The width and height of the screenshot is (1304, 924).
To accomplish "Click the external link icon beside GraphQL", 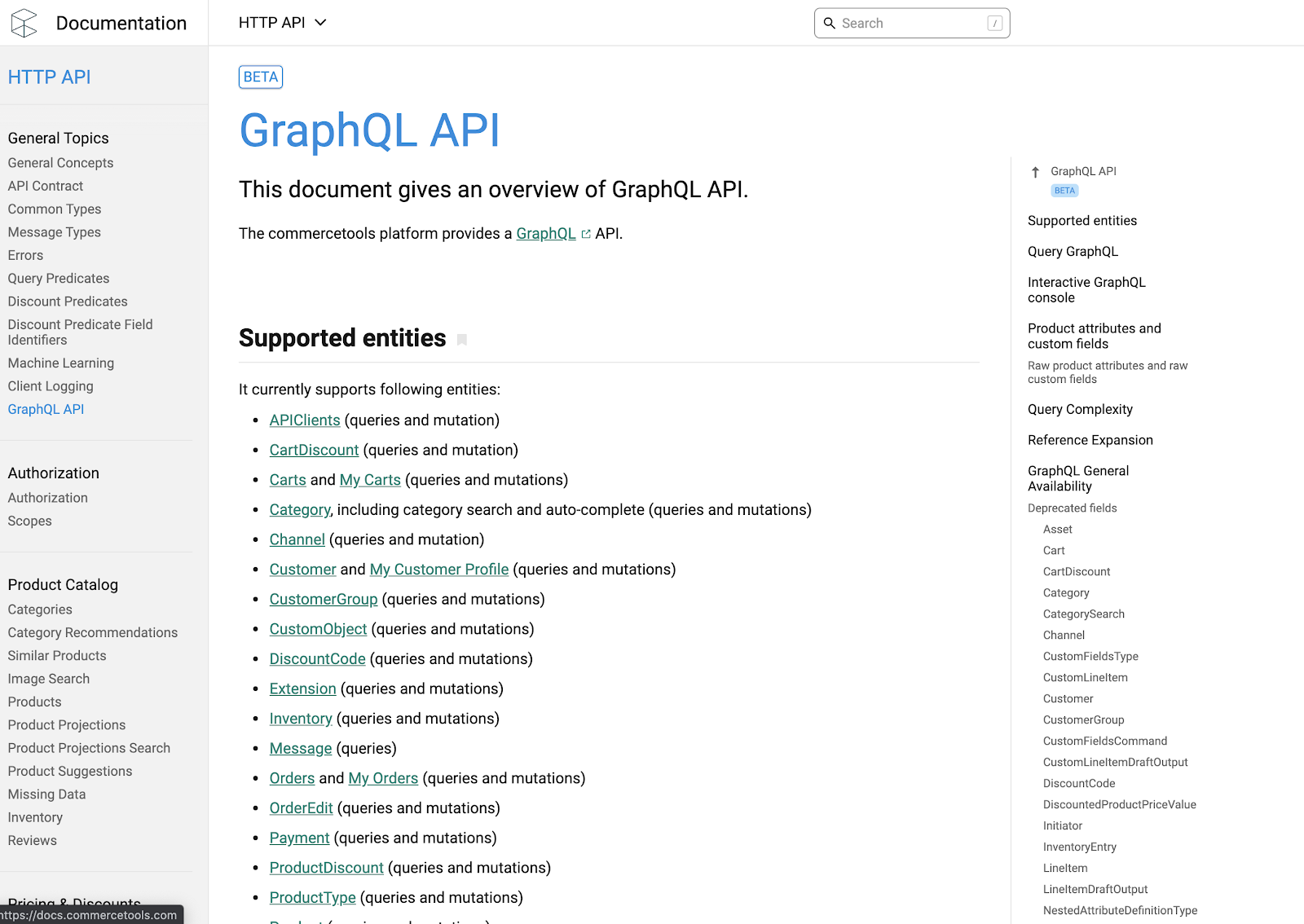I will (x=586, y=233).
